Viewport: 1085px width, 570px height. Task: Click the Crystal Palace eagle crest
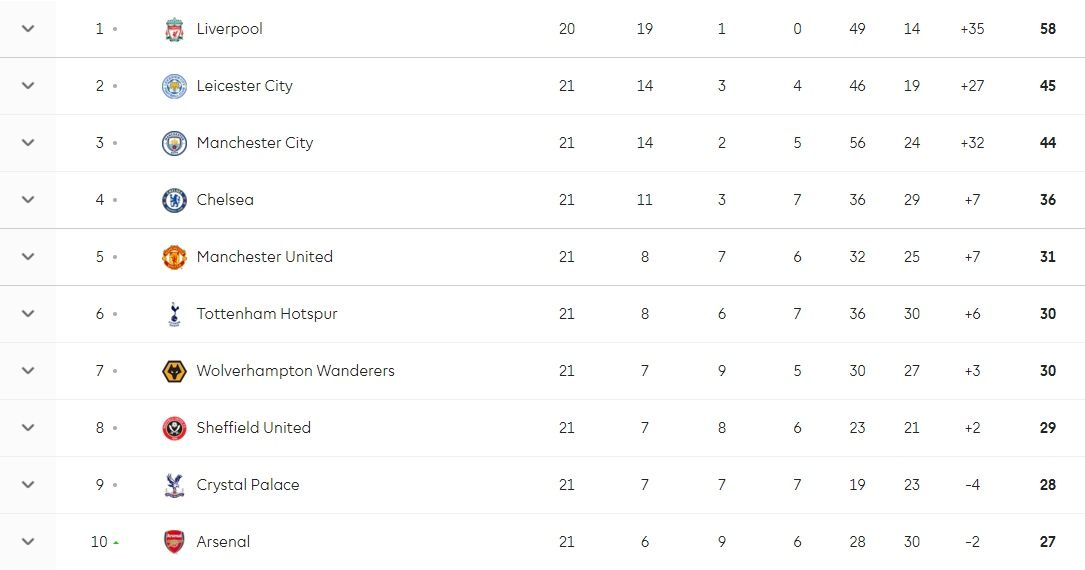(x=174, y=485)
